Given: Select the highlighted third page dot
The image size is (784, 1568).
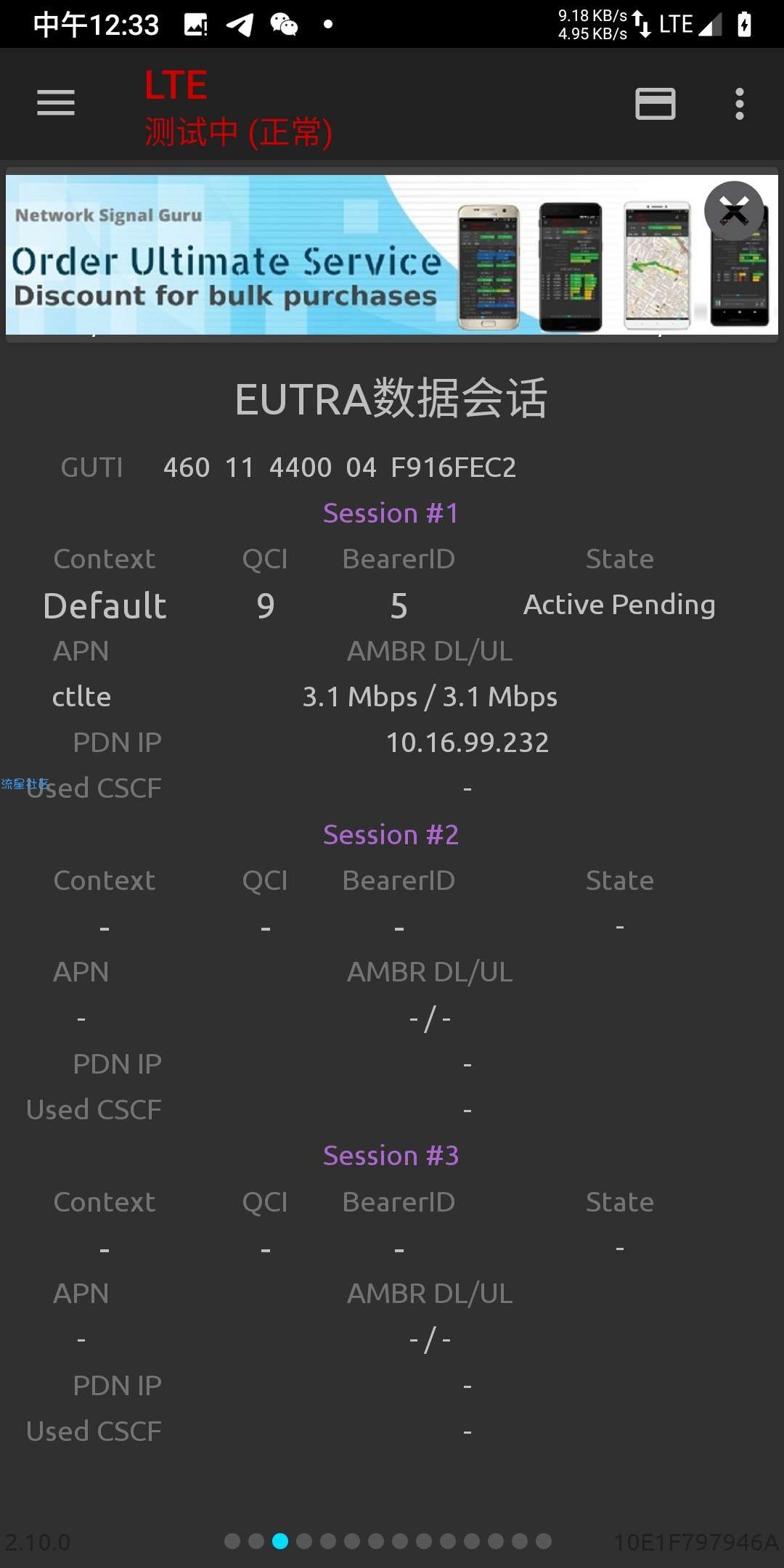Looking at the screenshot, I should (280, 1541).
